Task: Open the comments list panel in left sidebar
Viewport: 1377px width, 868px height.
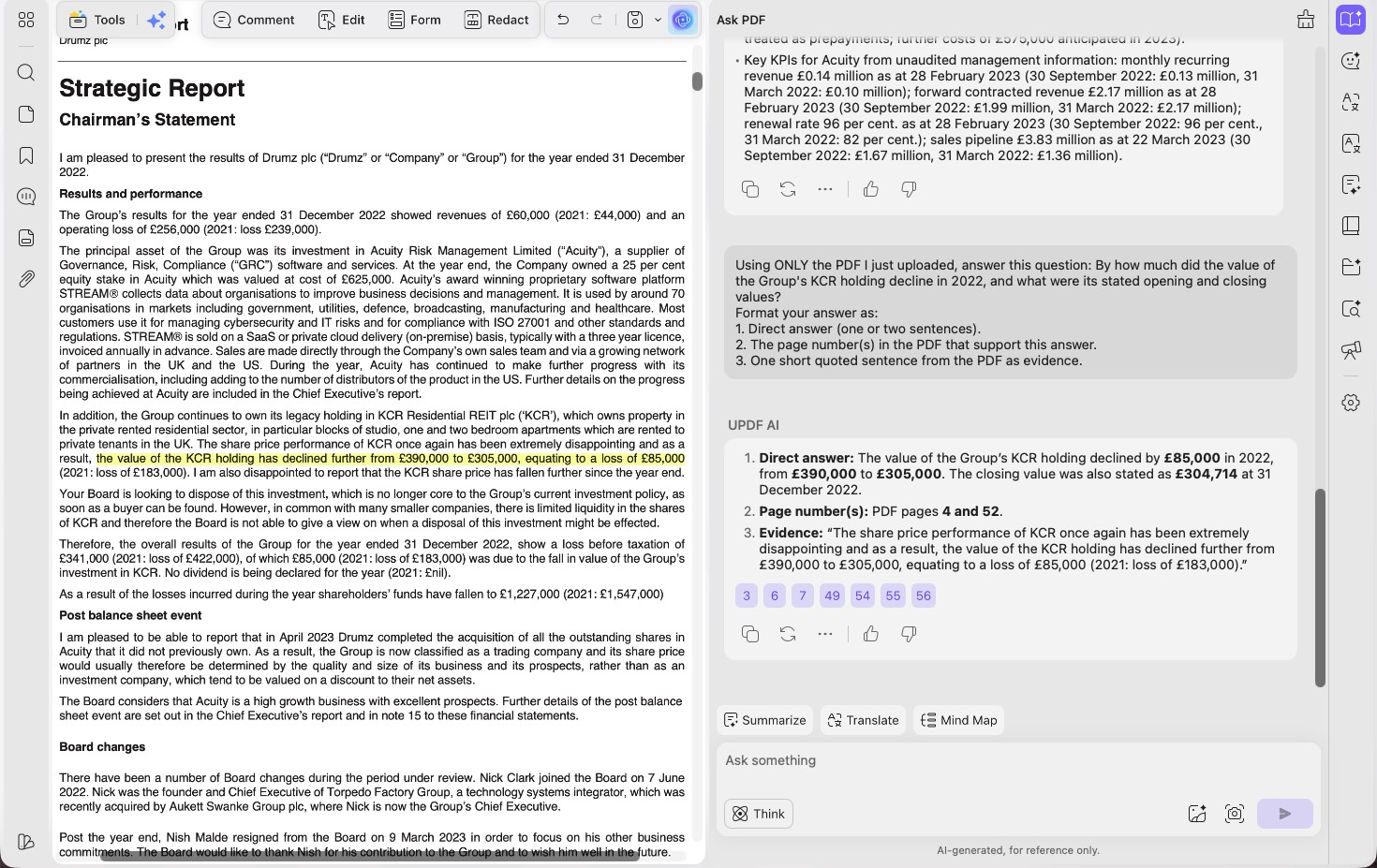Action: [26, 197]
